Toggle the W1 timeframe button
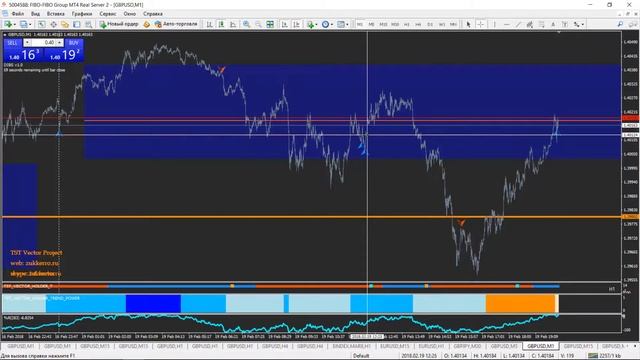Viewport: 640px width, 360px height. (x=442, y=24)
